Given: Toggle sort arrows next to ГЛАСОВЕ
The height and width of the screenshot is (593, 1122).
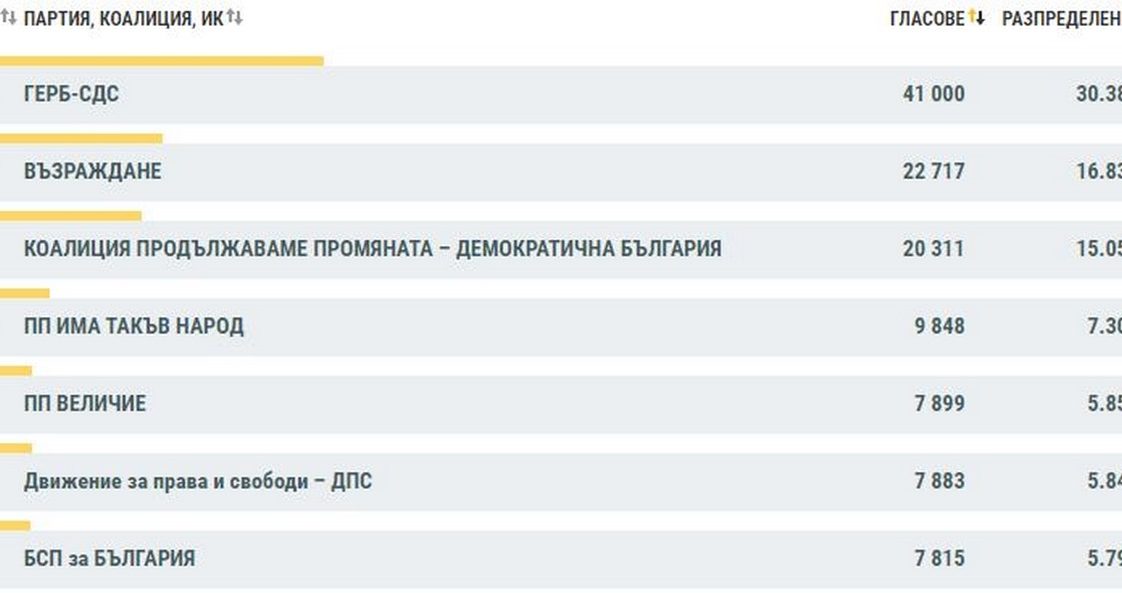Looking at the screenshot, I should [x=976, y=18].
